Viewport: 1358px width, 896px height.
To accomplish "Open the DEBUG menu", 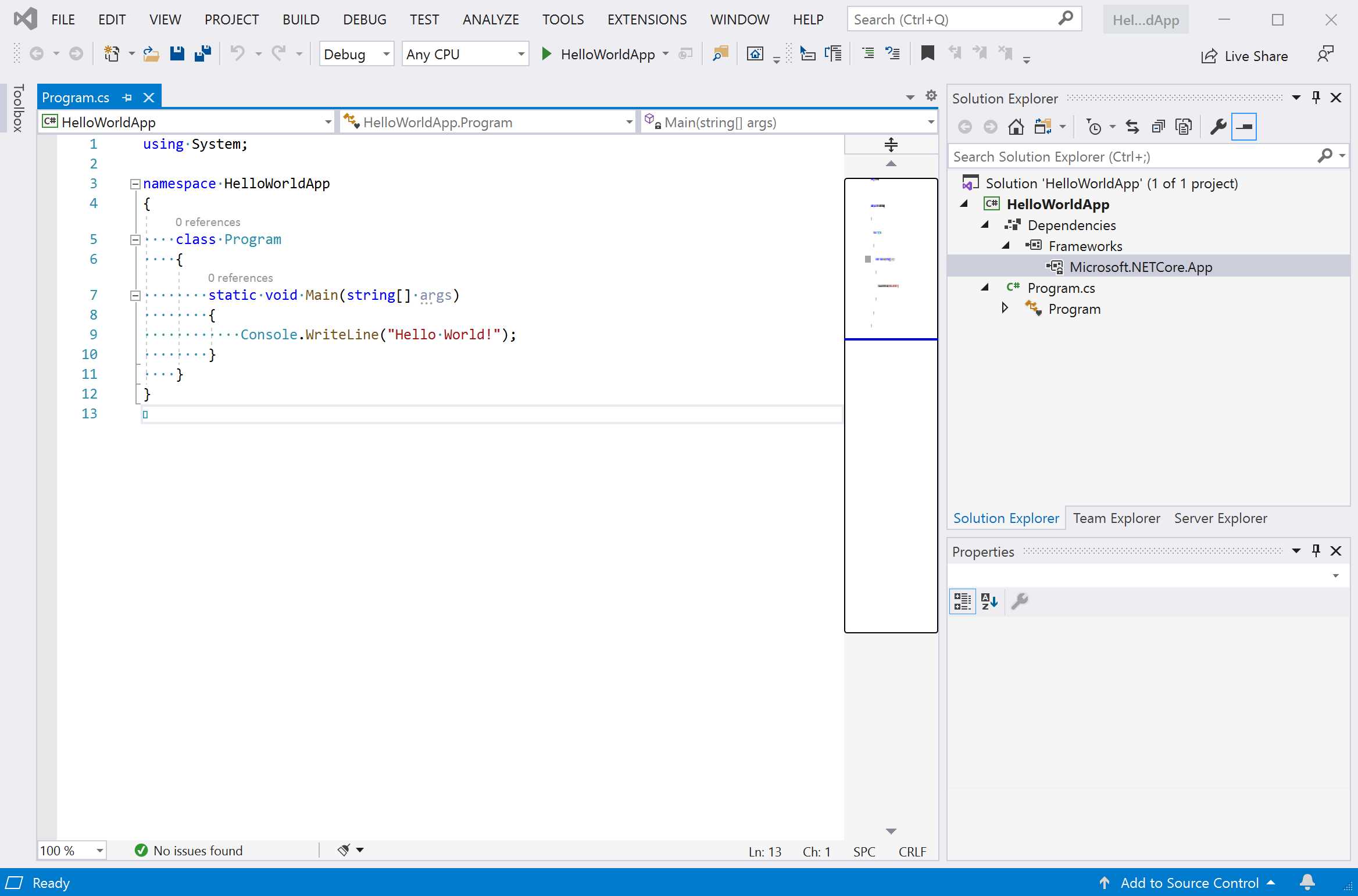I will [x=364, y=19].
